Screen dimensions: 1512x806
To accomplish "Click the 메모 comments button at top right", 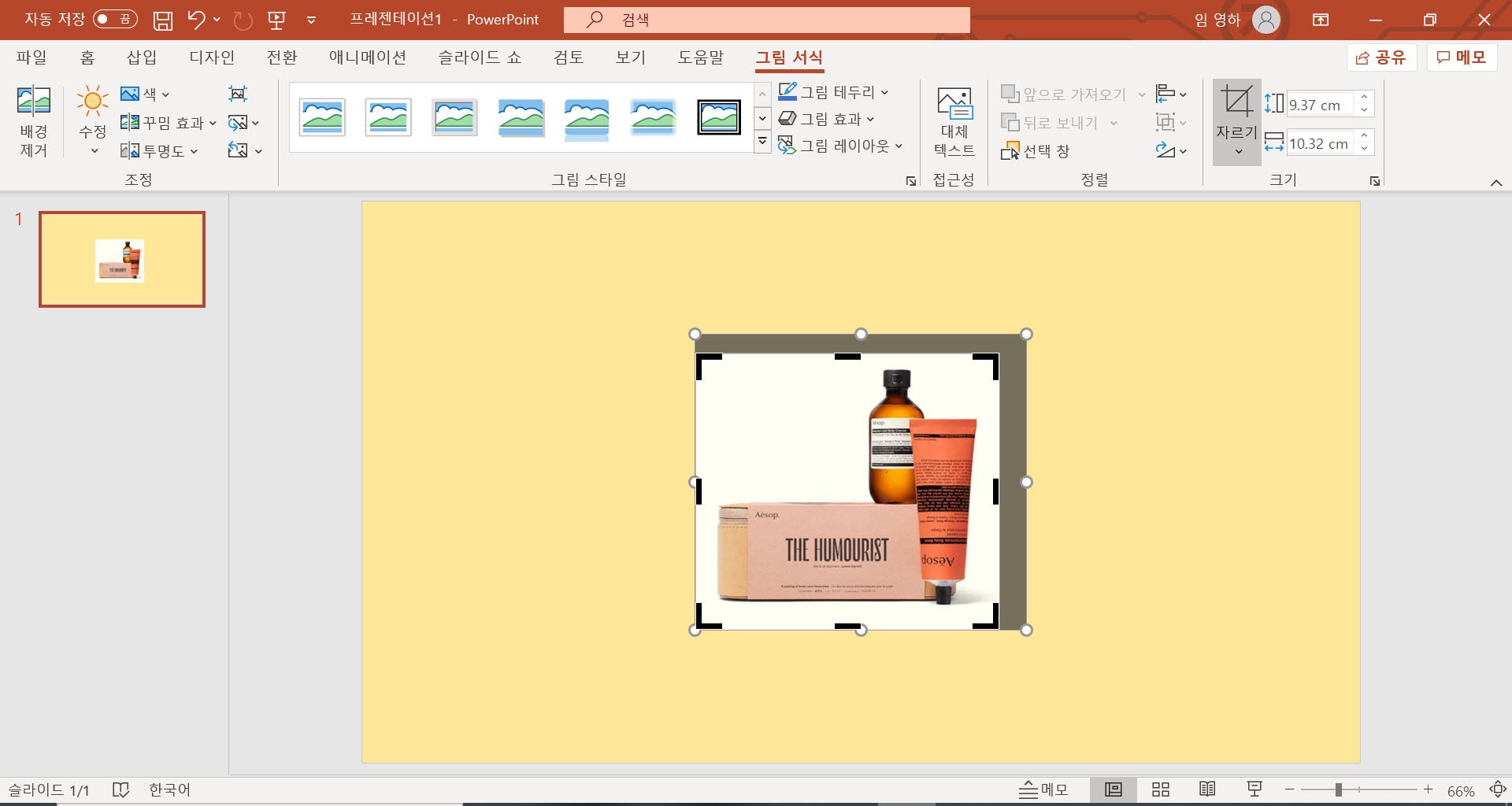I will pyautogui.click(x=1462, y=57).
